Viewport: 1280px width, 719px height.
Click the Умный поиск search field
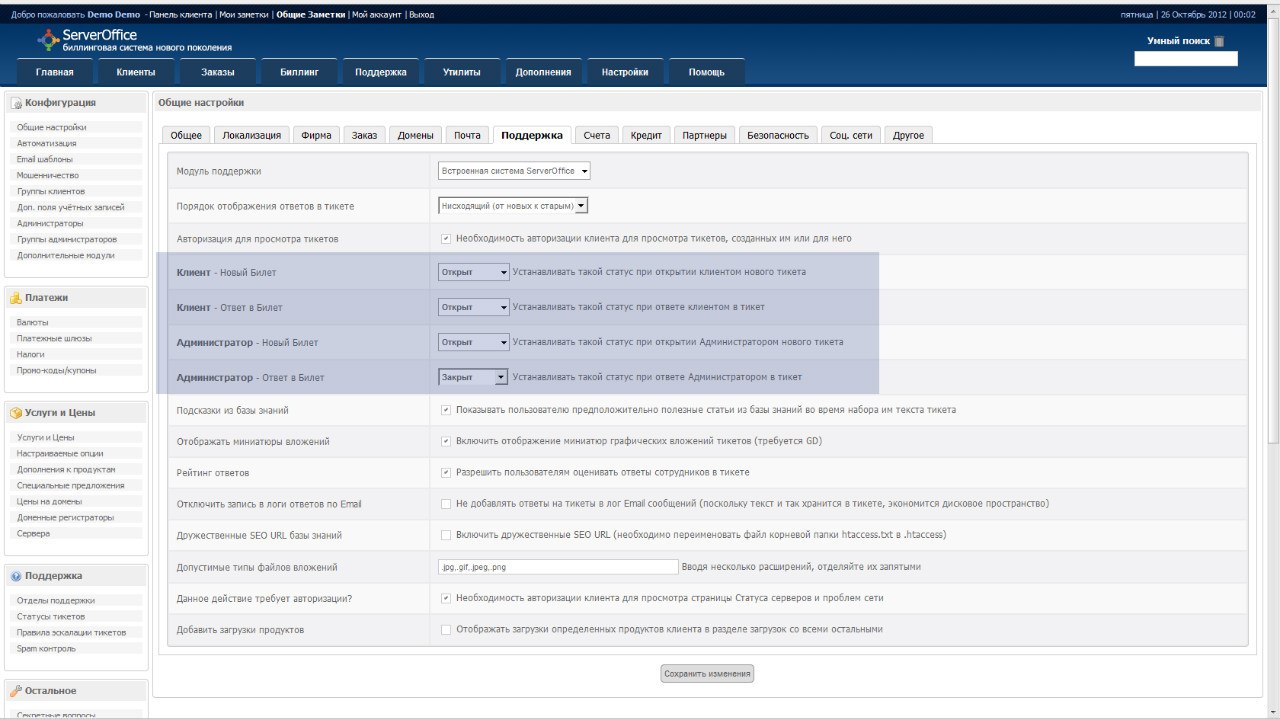tap(1185, 59)
